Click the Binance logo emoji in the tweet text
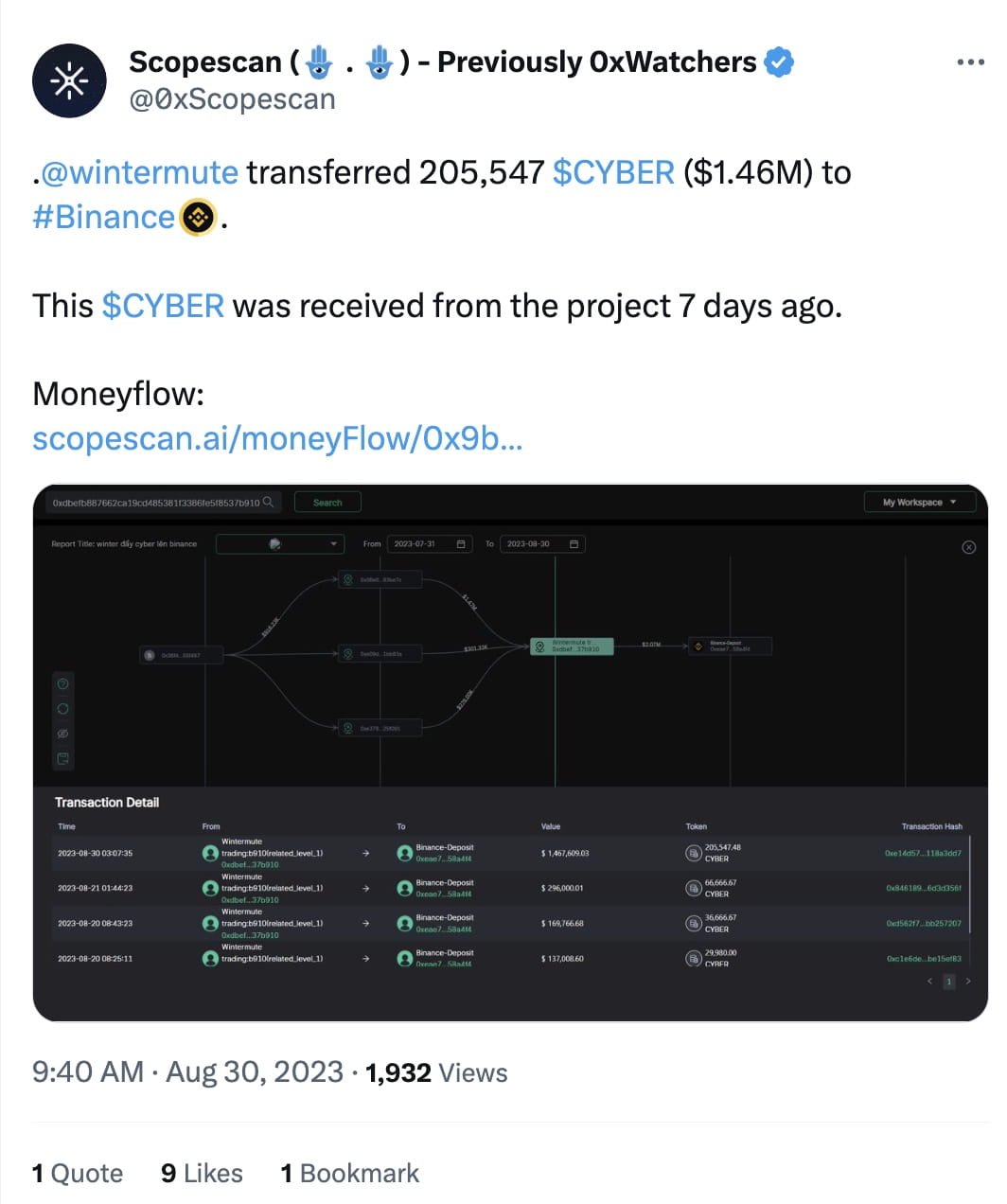This screenshot has width=1007, height=1204. [x=196, y=219]
